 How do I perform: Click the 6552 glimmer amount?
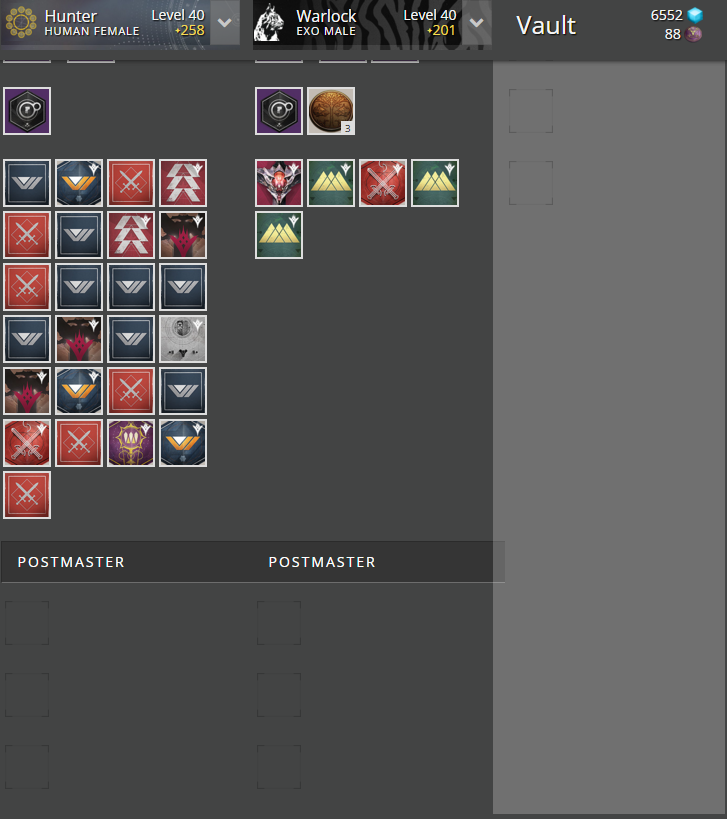pyautogui.click(x=666, y=15)
